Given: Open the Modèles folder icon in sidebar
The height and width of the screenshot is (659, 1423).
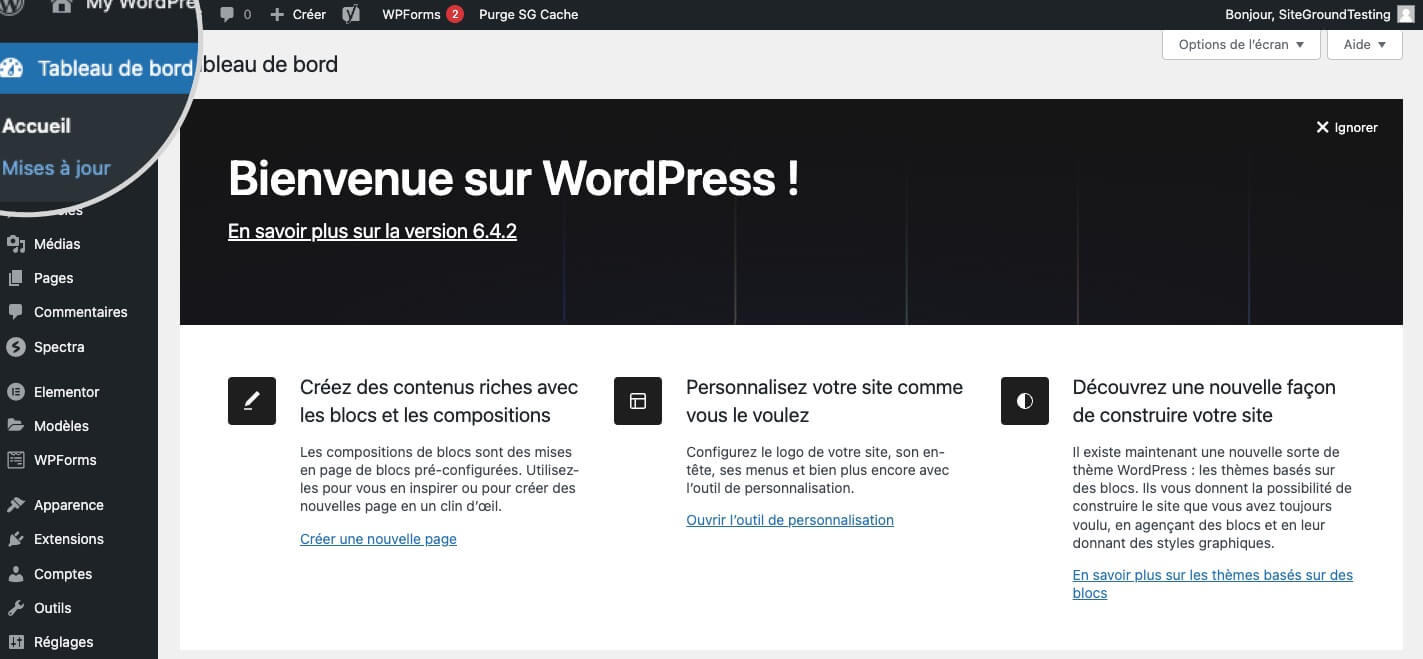Looking at the screenshot, I should [x=15, y=426].
